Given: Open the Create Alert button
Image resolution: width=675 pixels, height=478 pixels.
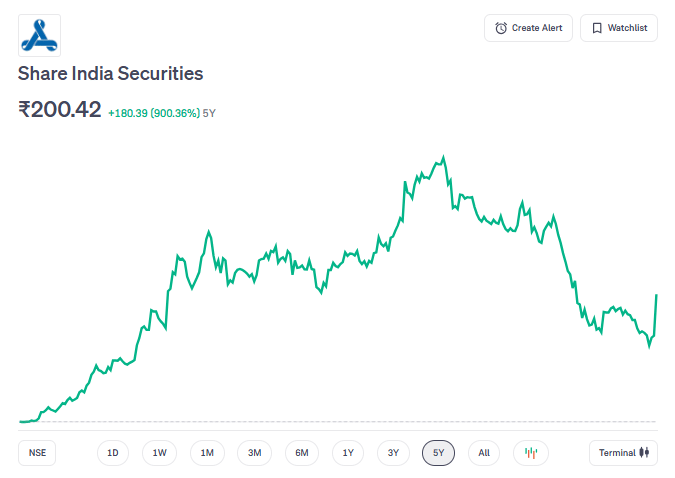Looking at the screenshot, I should (528, 28).
